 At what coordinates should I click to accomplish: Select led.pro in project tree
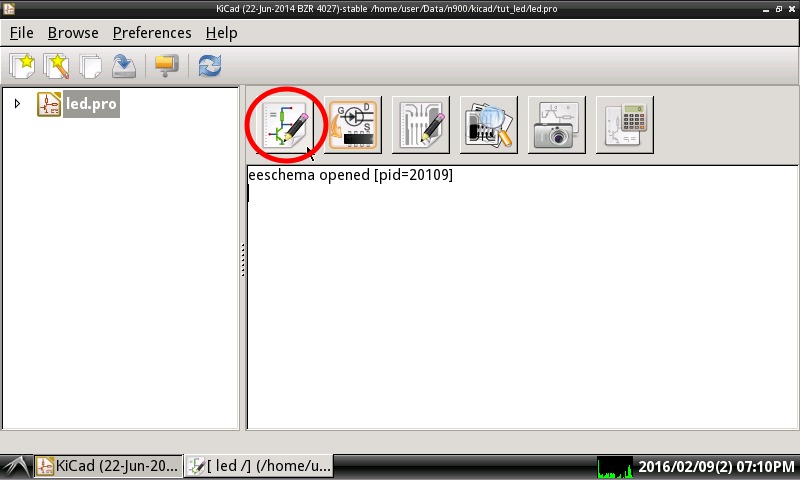91,104
